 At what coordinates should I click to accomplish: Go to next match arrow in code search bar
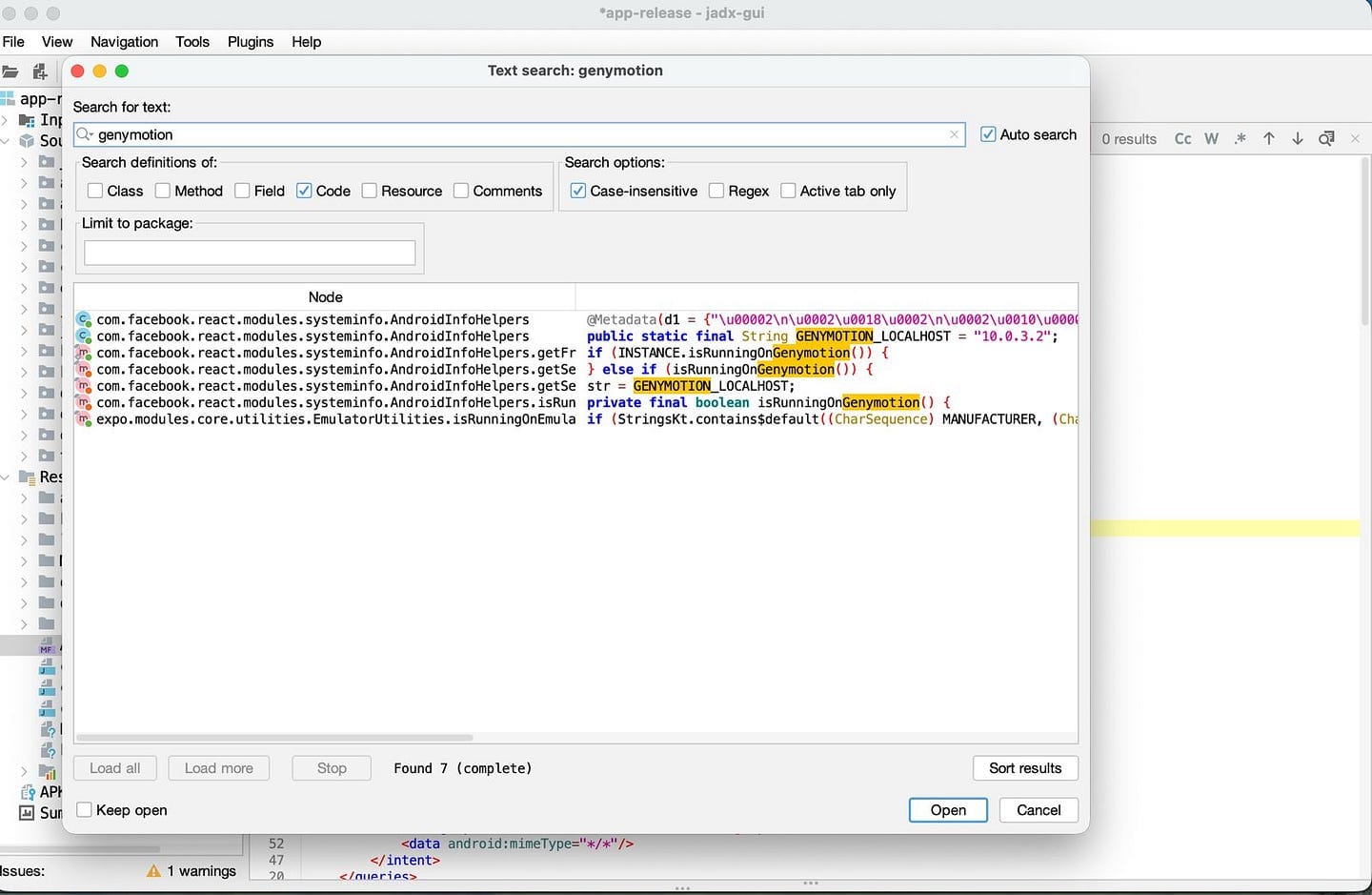[x=1298, y=139]
